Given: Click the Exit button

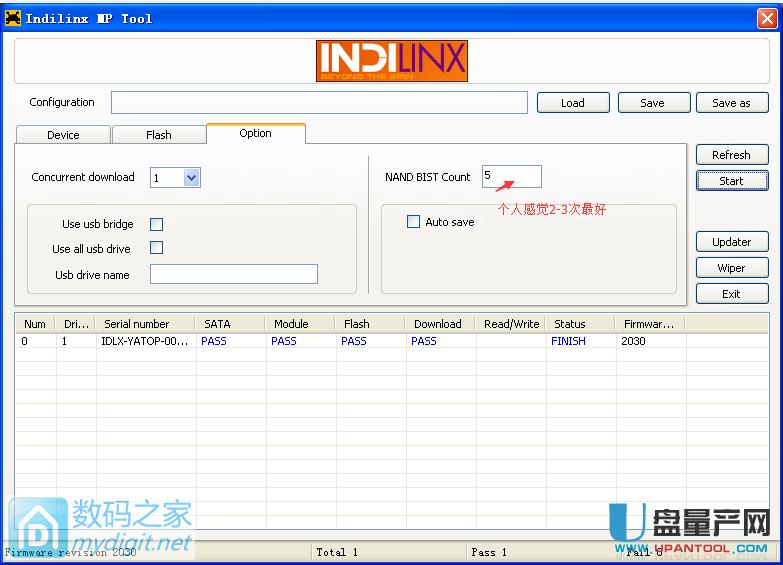Looking at the screenshot, I should pyautogui.click(x=731, y=294).
